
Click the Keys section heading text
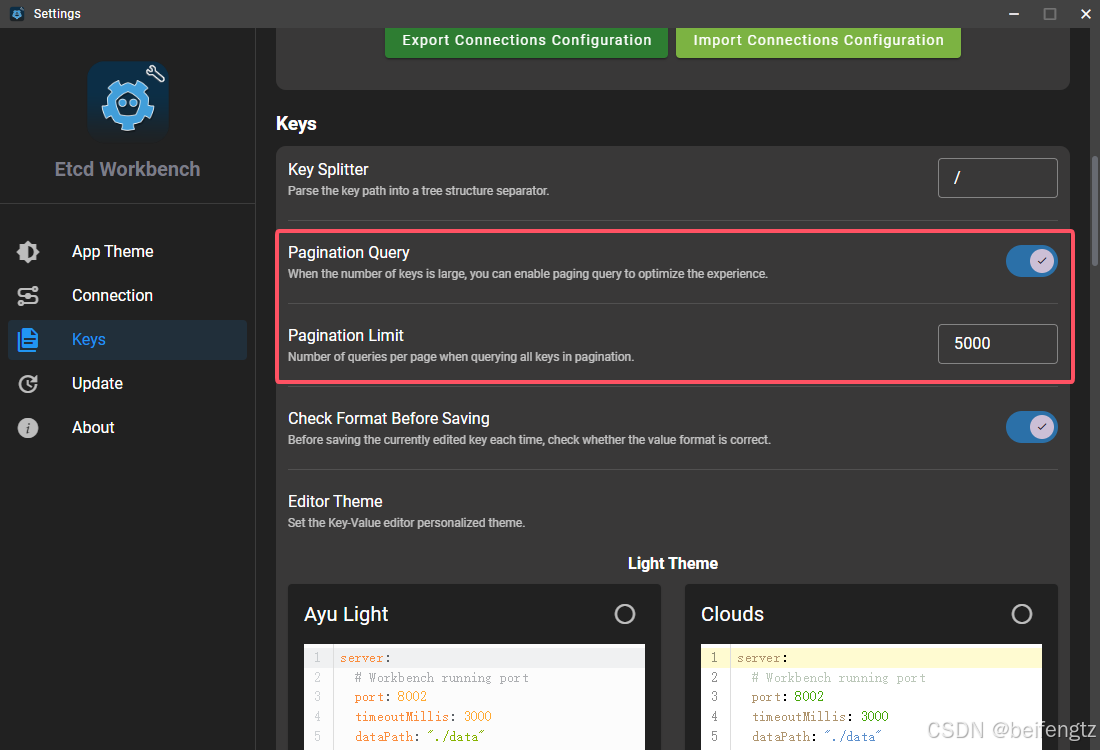[296, 124]
